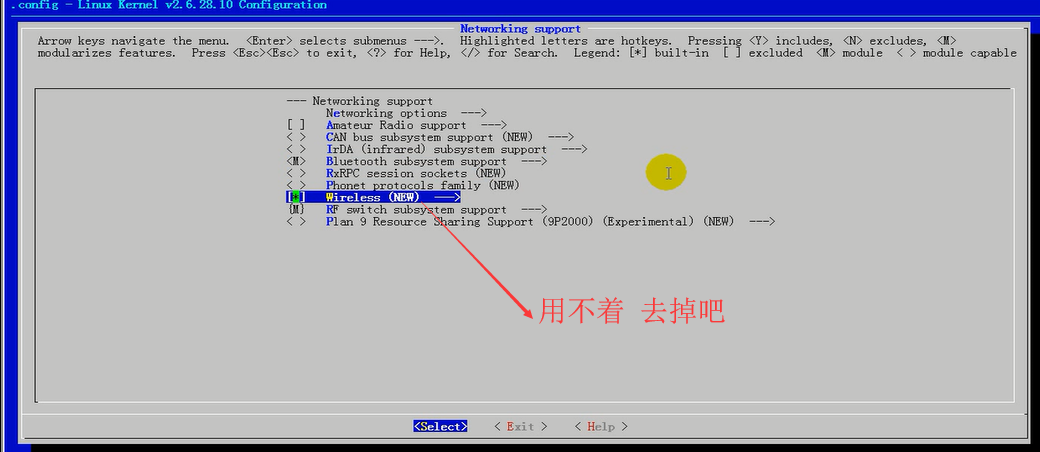
Task: Click the '< > module capable' legend text
Action: pos(956,52)
